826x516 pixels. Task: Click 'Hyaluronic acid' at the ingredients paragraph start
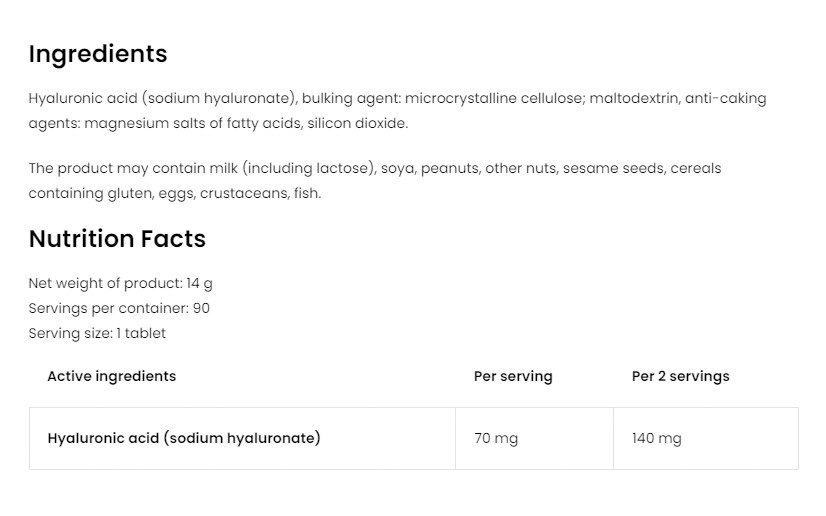pos(82,99)
